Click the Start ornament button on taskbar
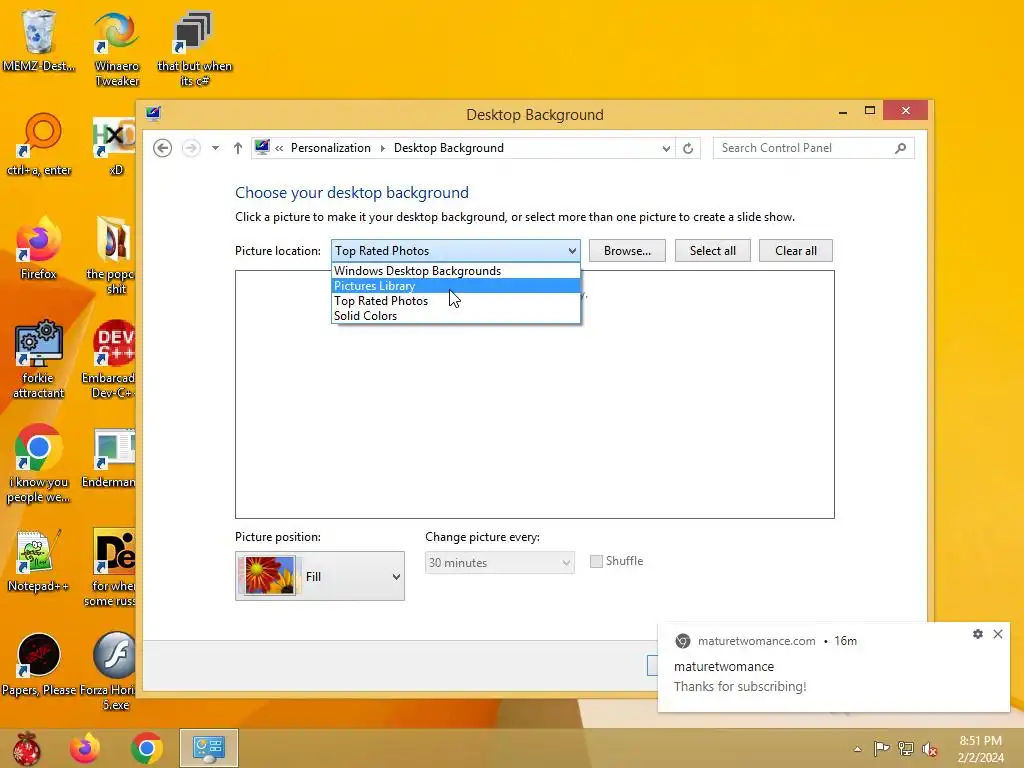 click(x=26, y=748)
